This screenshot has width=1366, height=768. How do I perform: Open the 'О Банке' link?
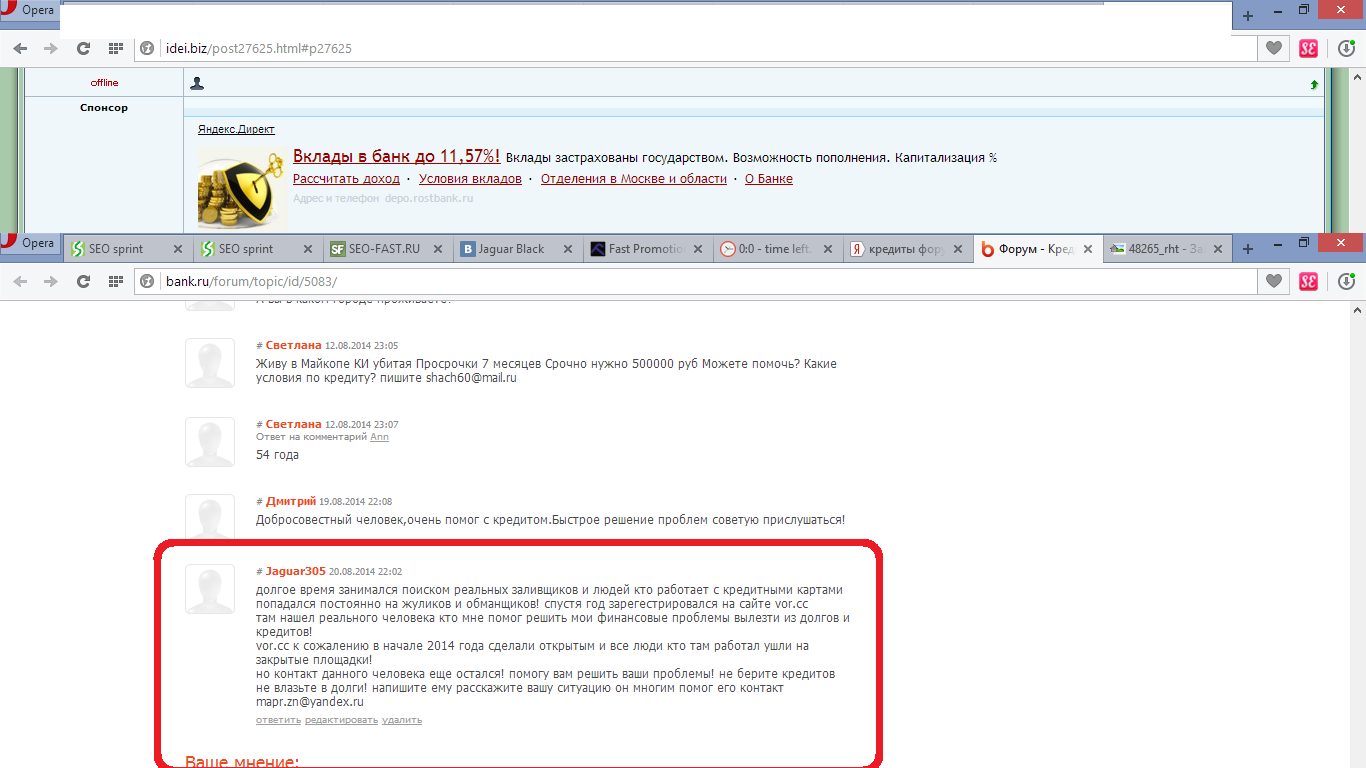[x=769, y=179]
